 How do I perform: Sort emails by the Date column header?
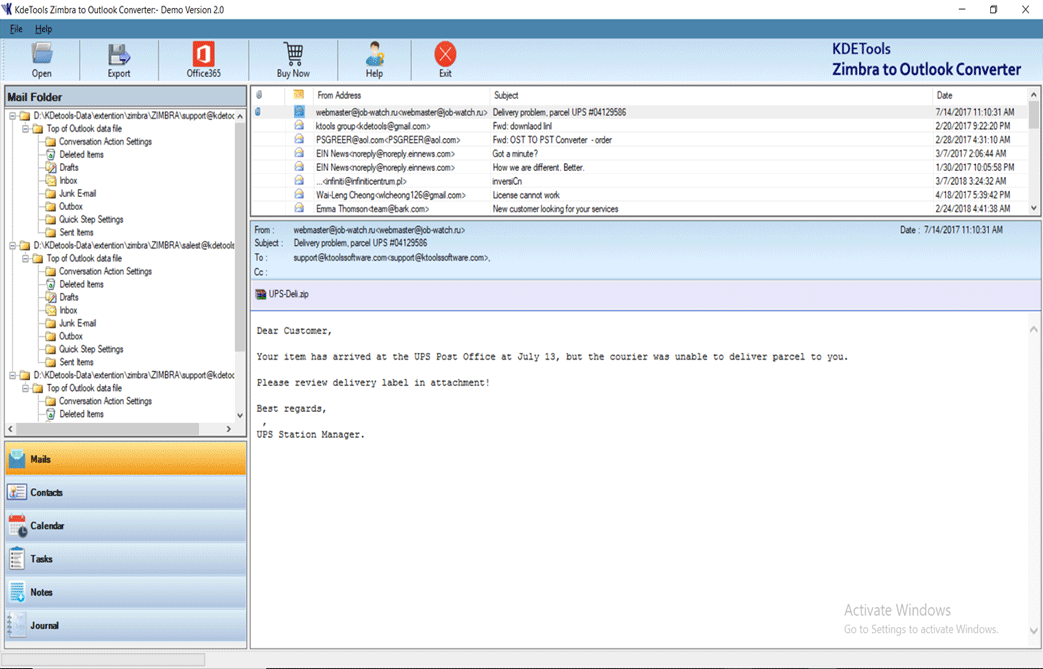click(x=944, y=96)
